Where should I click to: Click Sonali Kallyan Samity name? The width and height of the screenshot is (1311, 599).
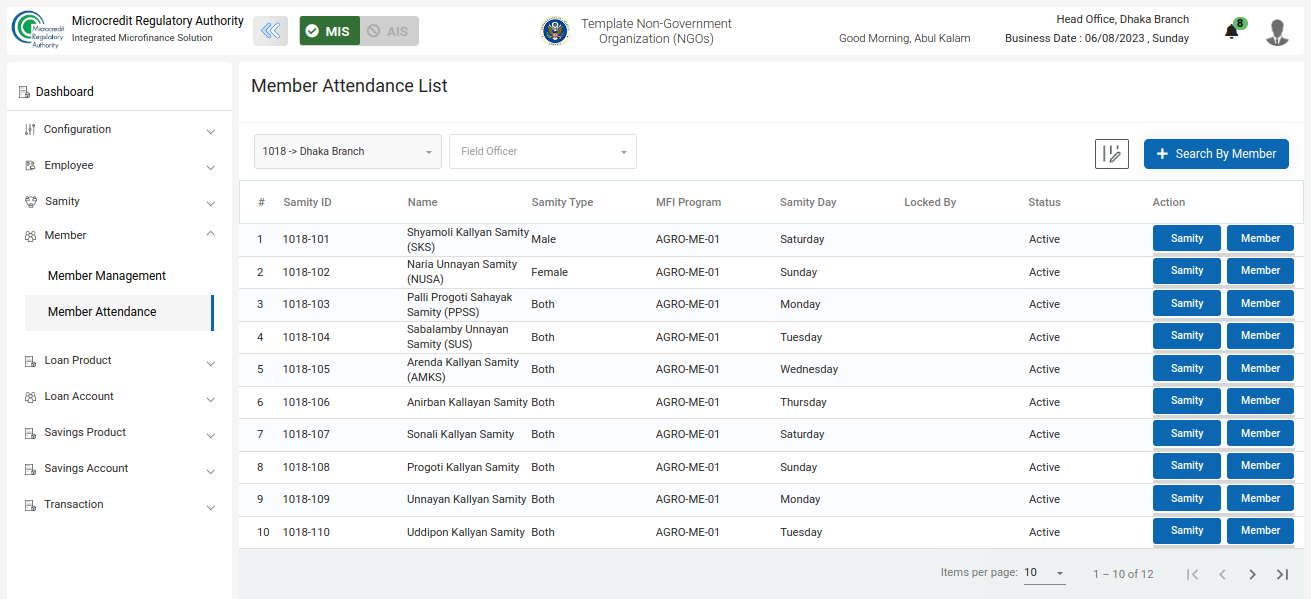coord(460,435)
